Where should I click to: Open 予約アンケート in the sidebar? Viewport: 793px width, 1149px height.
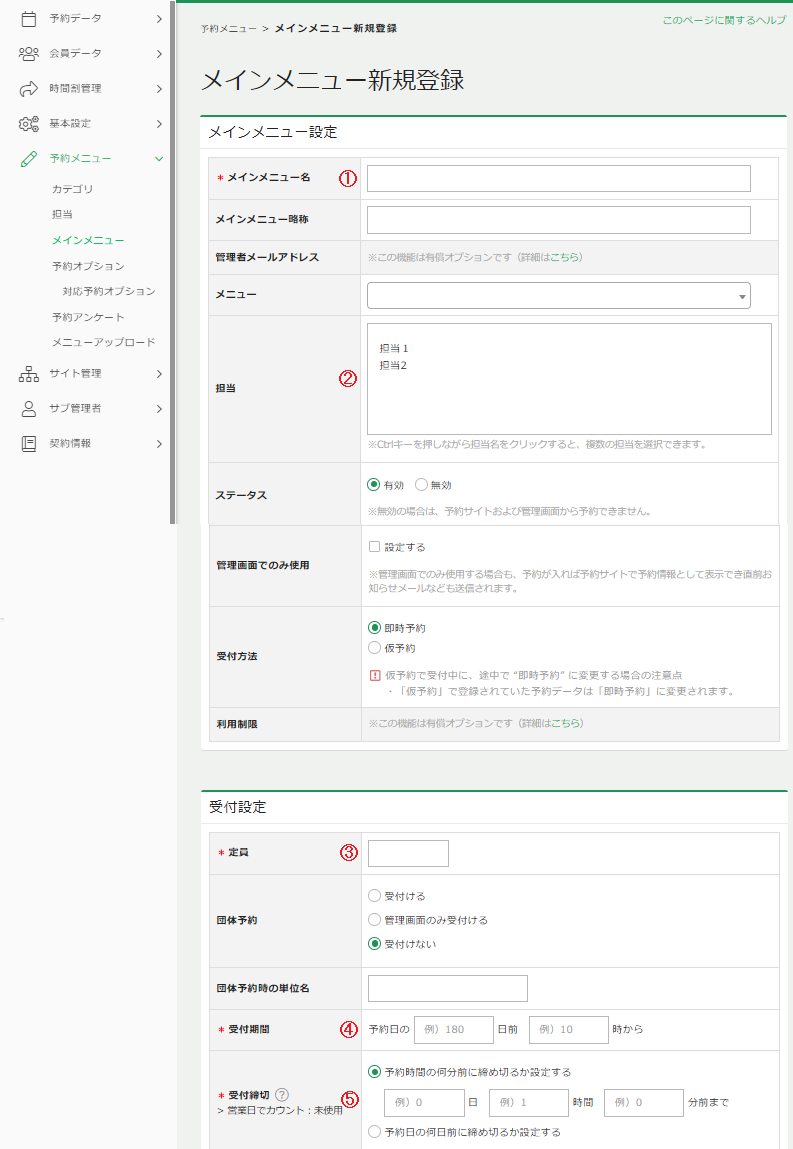(x=88, y=317)
